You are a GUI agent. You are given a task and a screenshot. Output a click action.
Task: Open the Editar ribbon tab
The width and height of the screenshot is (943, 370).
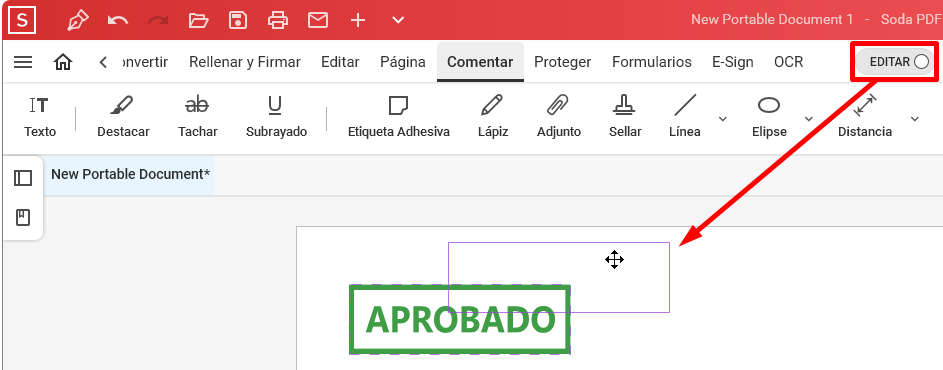[x=340, y=62]
